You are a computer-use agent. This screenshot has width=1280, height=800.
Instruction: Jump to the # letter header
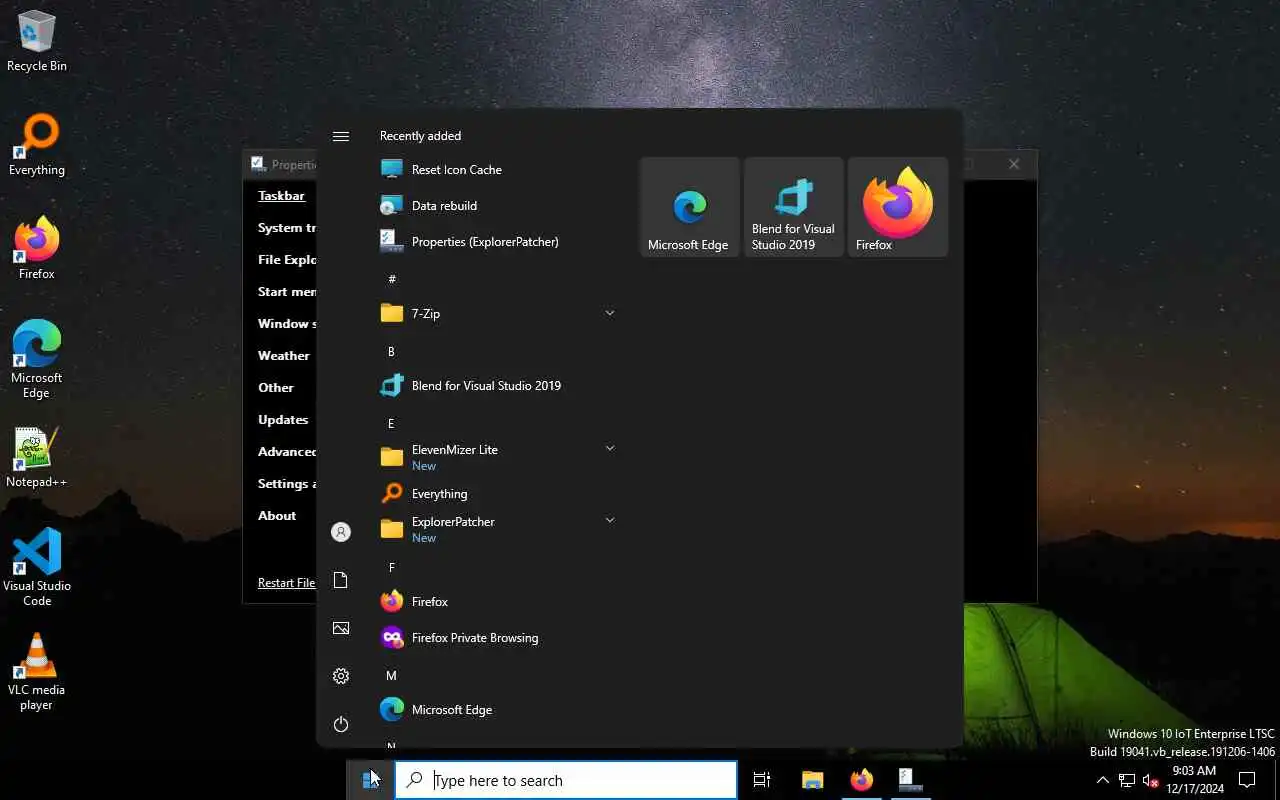(392, 279)
